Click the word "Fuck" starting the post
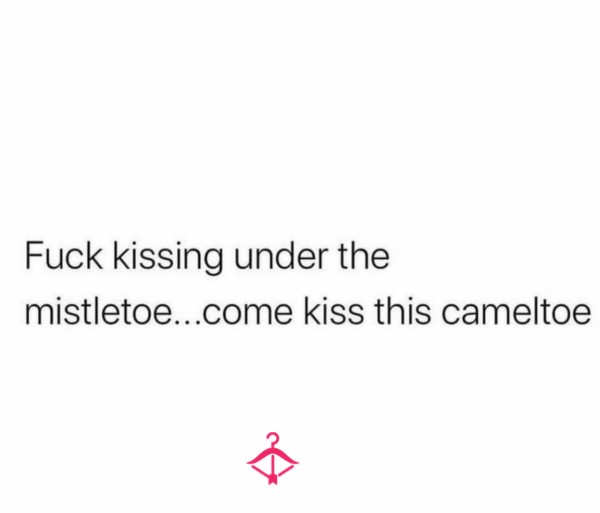Viewport: 600px width, 513px height. (64, 256)
